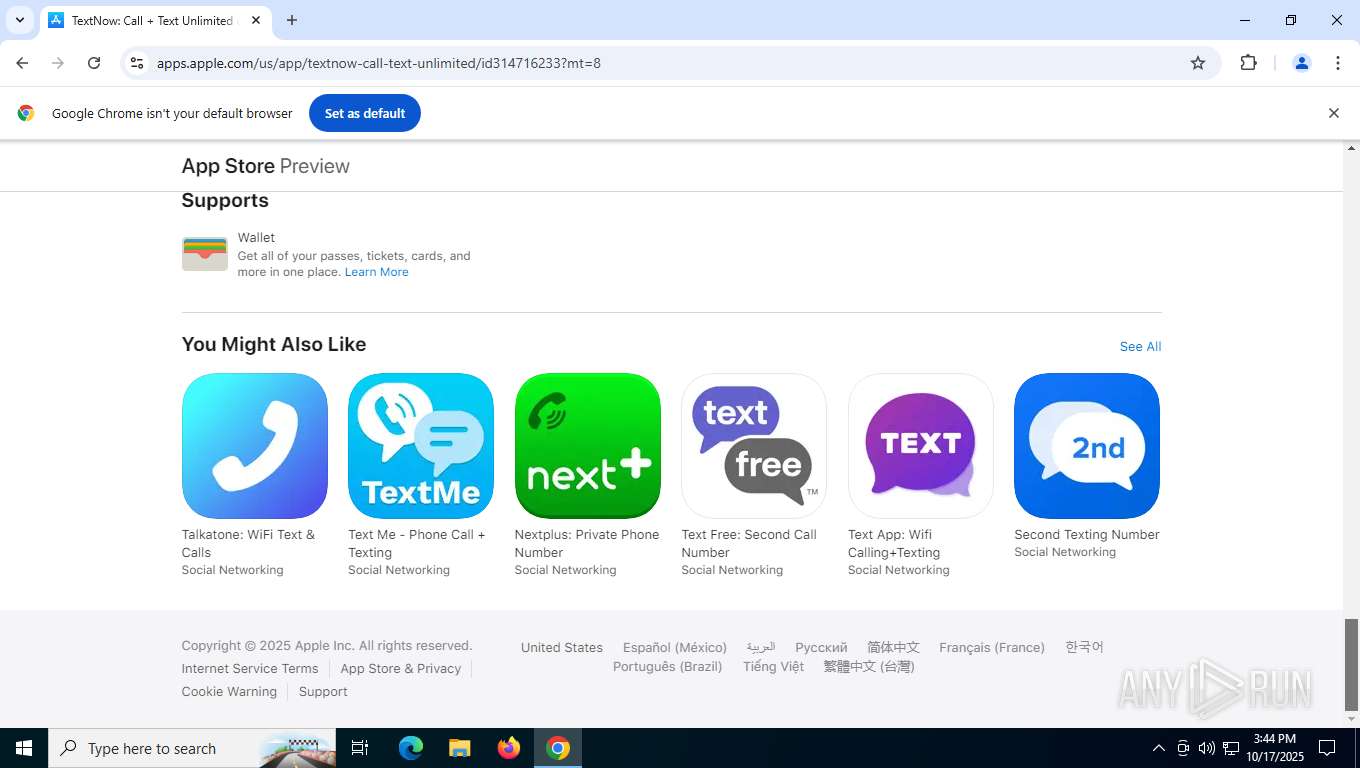Open the TextMe app icon
Screen dimensions: 1360x768
[421, 446]
